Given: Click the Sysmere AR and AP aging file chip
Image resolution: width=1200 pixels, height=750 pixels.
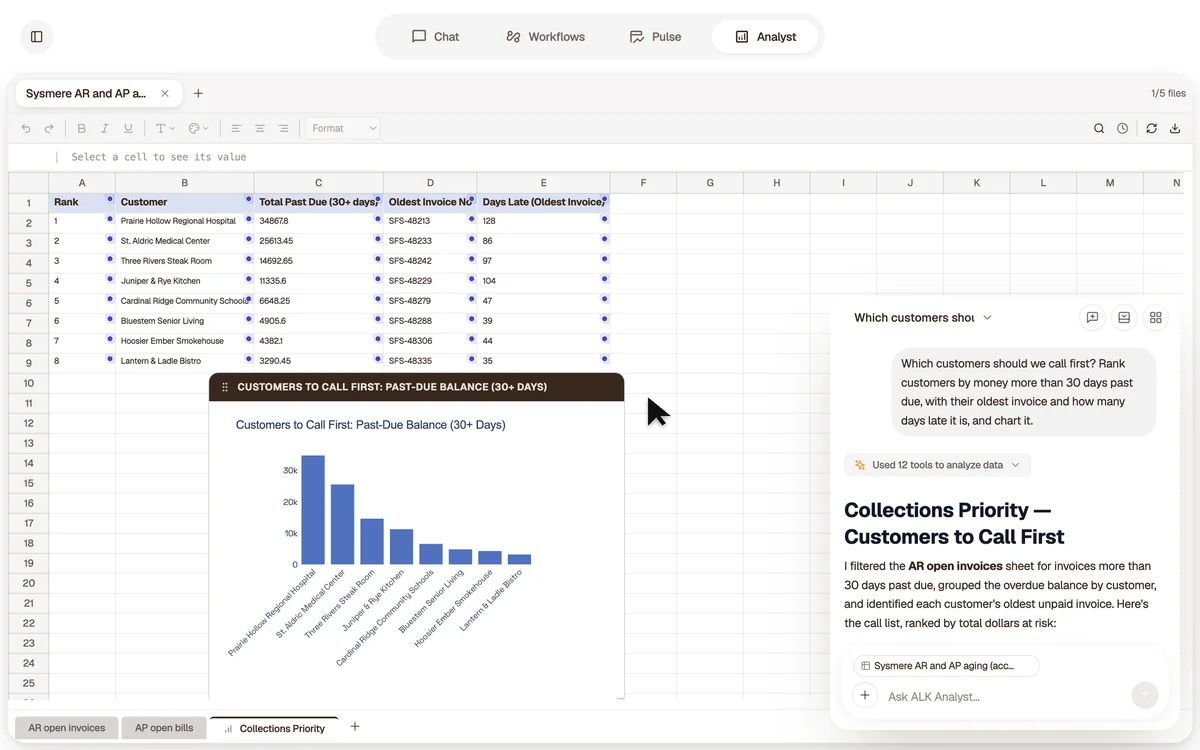Looking at the screenshot, I should (946, 666).
